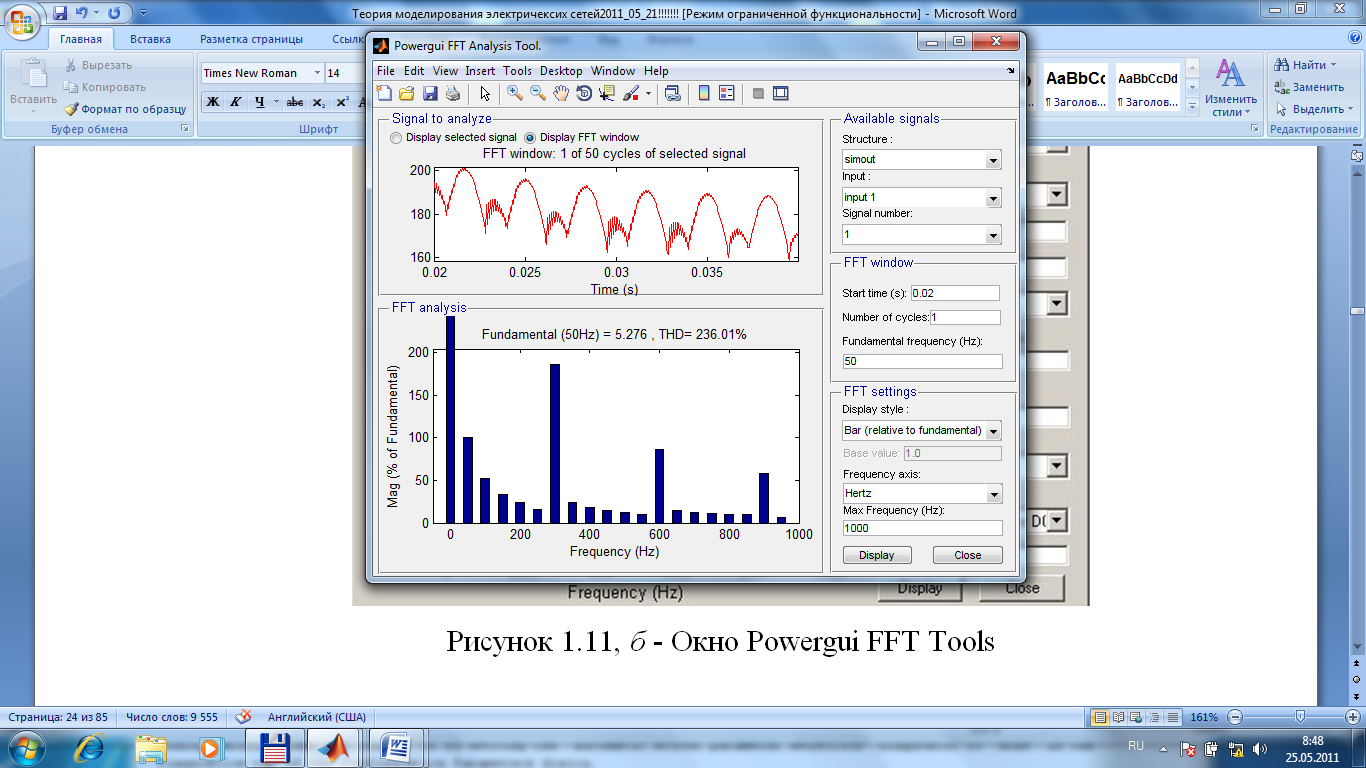Select the Brush data tool
Screen dimensions: 1366x768
point(631,93)
